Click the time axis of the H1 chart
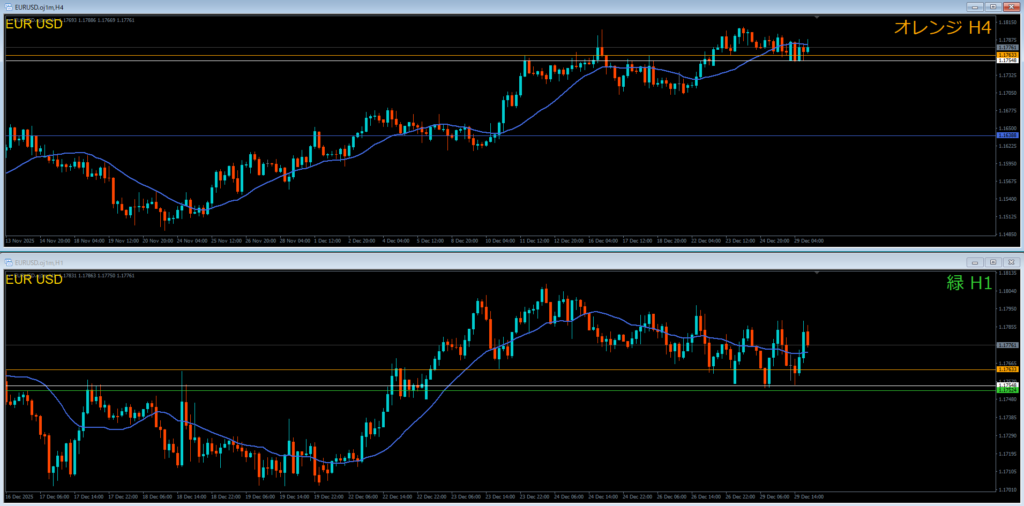This screenshot has width=1024, height=506. (x=500, y=496)
